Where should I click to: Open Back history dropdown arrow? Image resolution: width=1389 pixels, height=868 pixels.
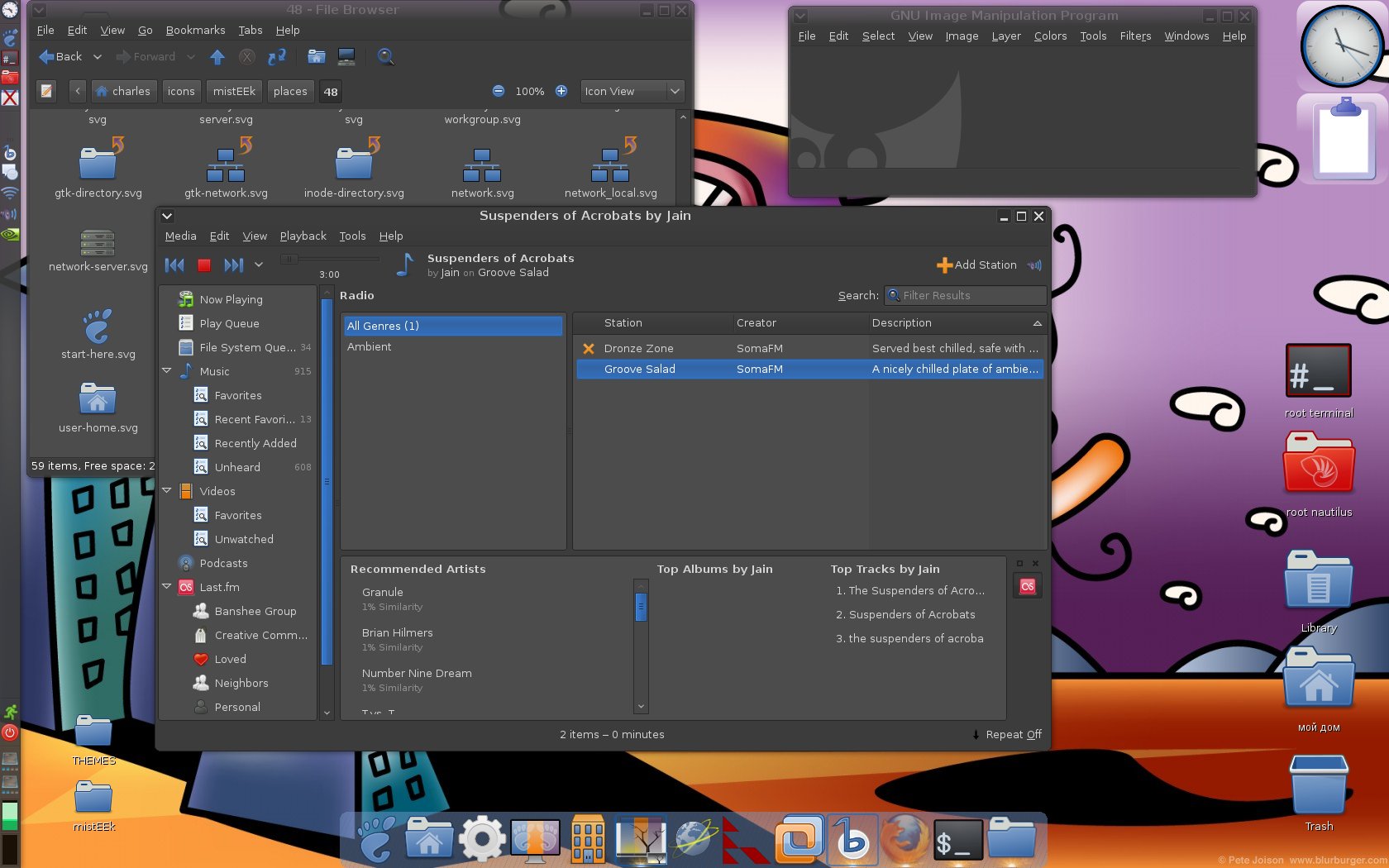tap(97, 57)
